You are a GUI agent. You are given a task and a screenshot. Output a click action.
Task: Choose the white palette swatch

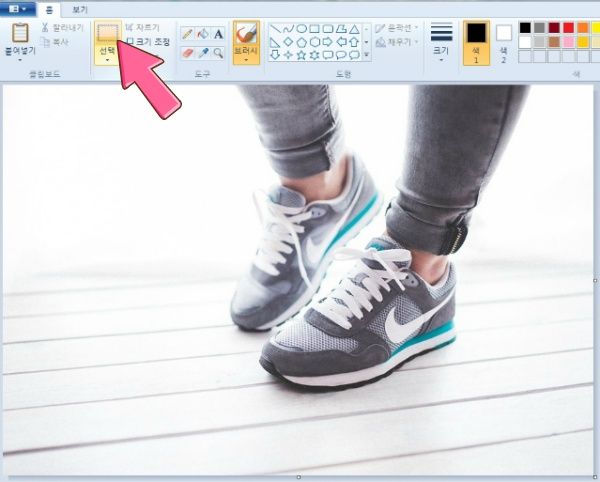pyautogui.click(x=525, y=42)
